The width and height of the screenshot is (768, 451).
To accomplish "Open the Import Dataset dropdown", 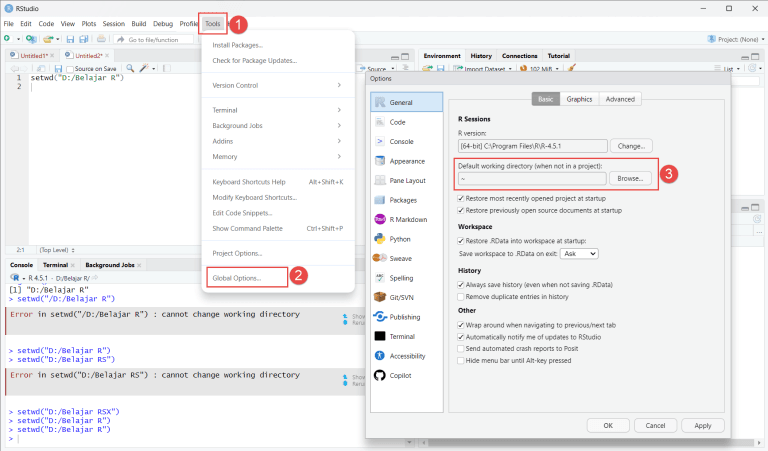I will (483, 69).
